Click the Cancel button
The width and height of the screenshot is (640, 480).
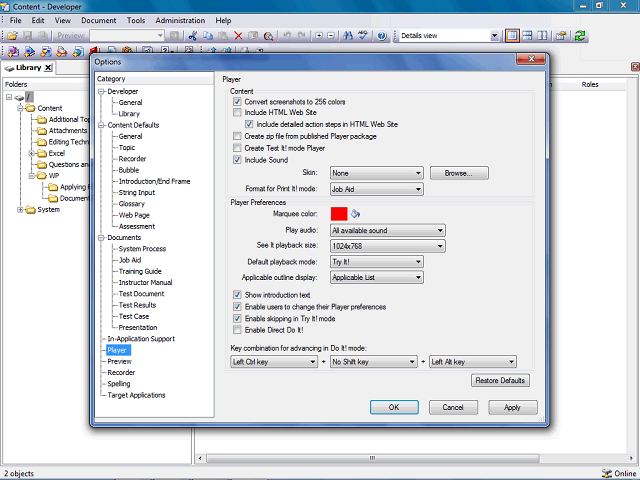(453, 407)
